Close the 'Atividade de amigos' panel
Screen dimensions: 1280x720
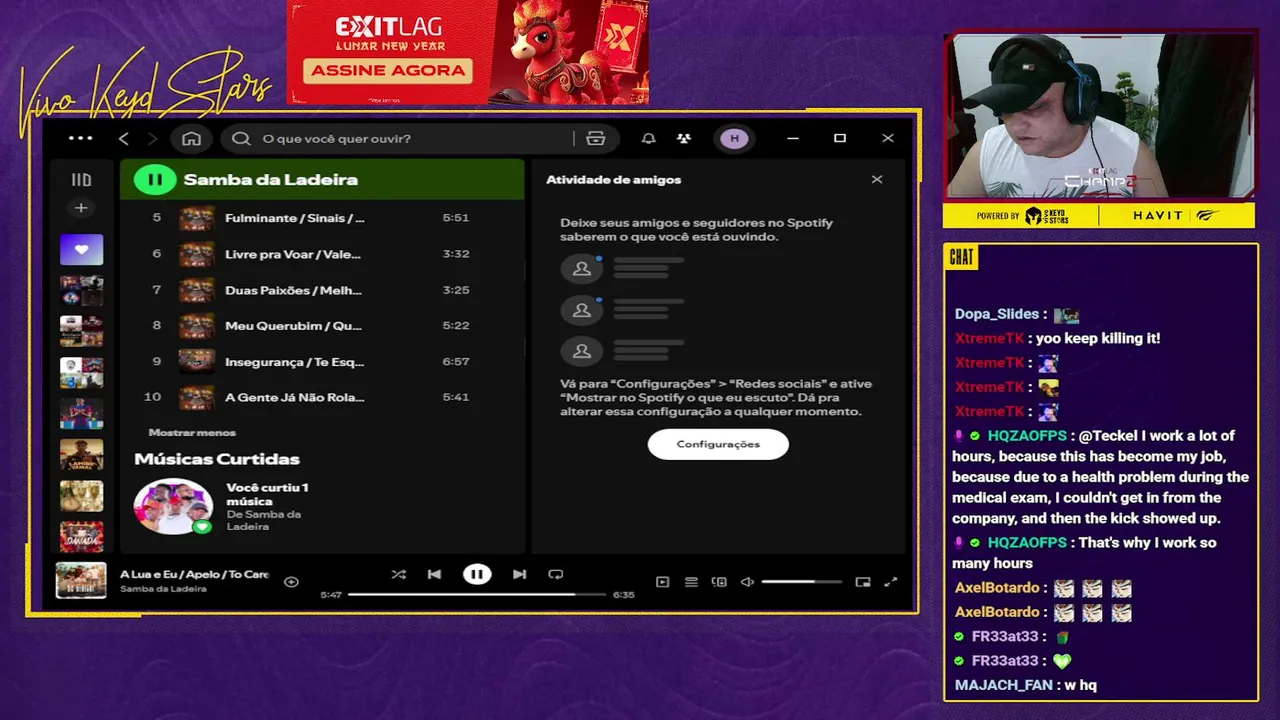tap(877, 180)
